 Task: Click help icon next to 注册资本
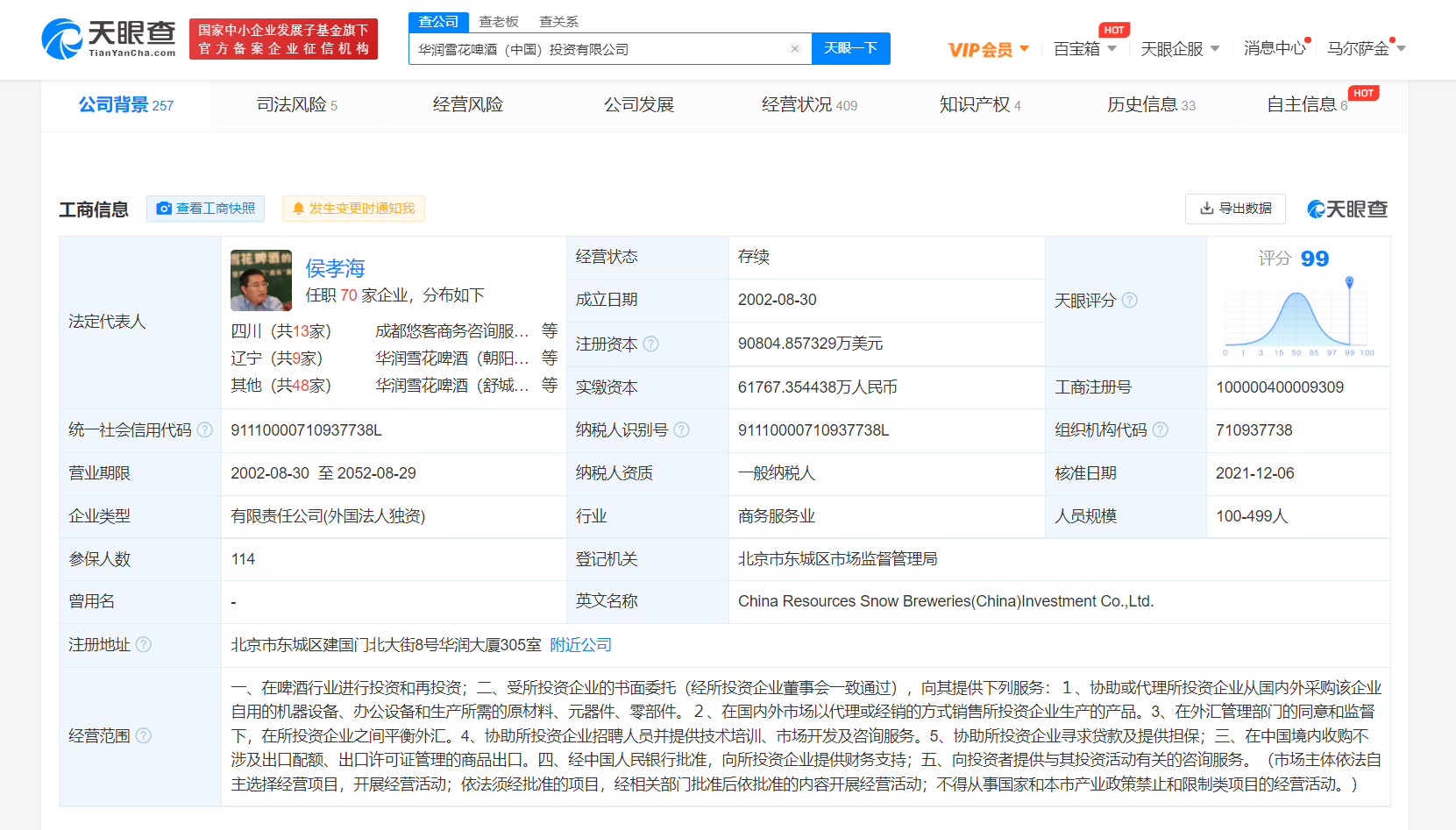coord(650,344)
